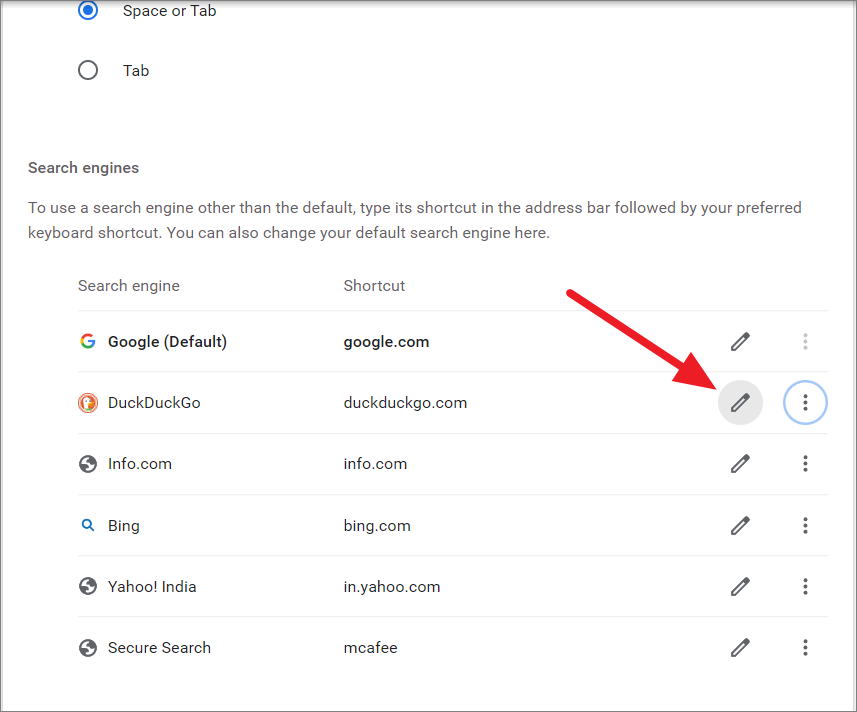Screen dimensions: 857x712
Task: Open more actions for Yahoo! India
Action: 805,587
